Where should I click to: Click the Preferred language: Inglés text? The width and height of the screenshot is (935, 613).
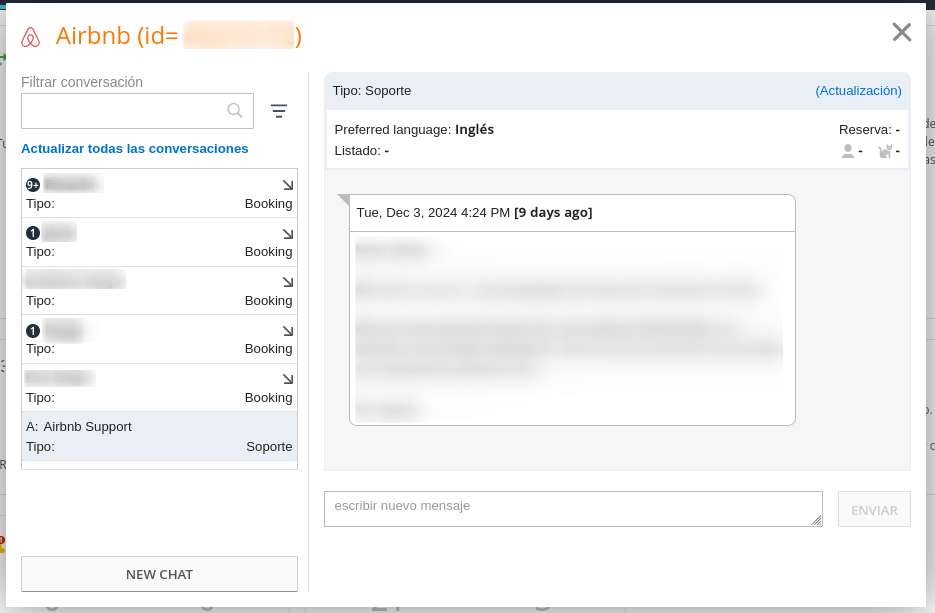[x=414, y=130]
